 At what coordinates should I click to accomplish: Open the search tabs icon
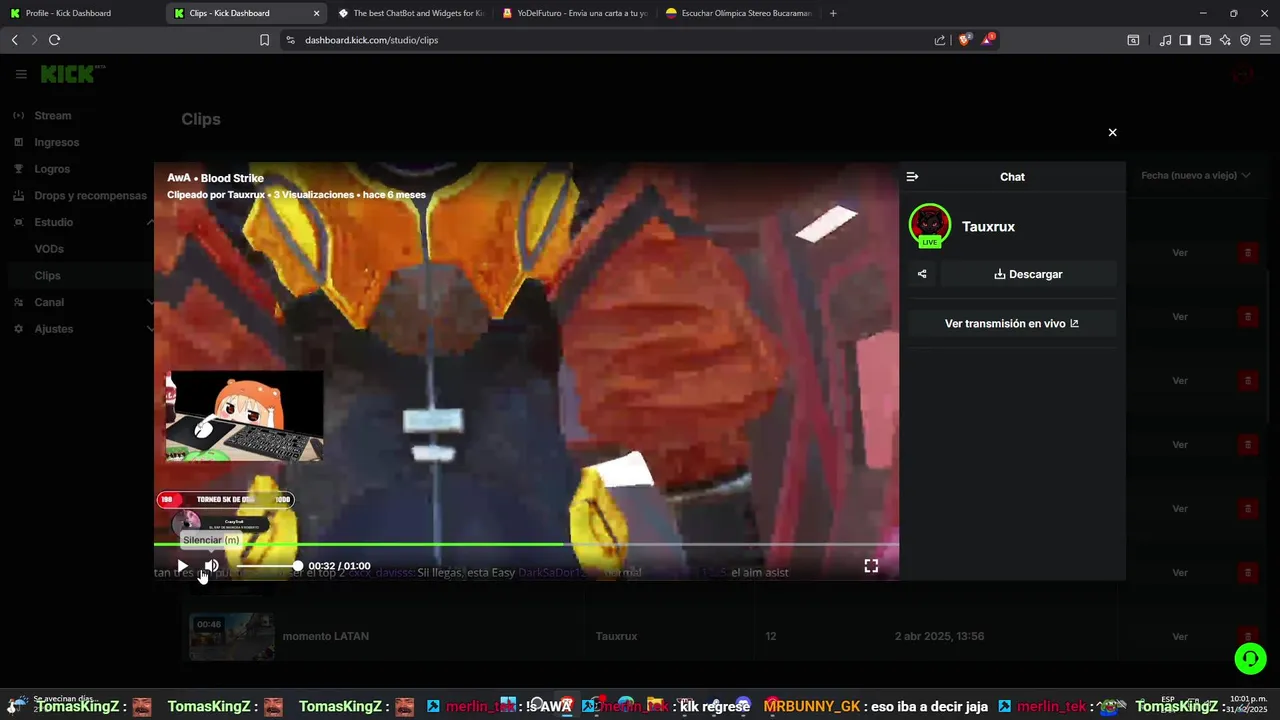tap(1133, 40)
